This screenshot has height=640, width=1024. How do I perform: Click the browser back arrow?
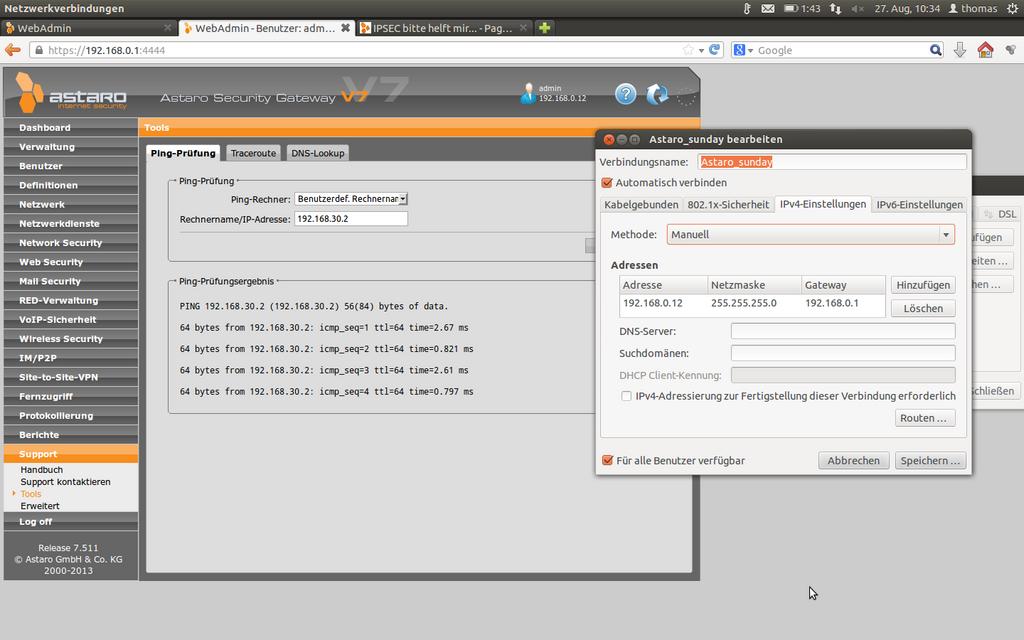[13, 49]
